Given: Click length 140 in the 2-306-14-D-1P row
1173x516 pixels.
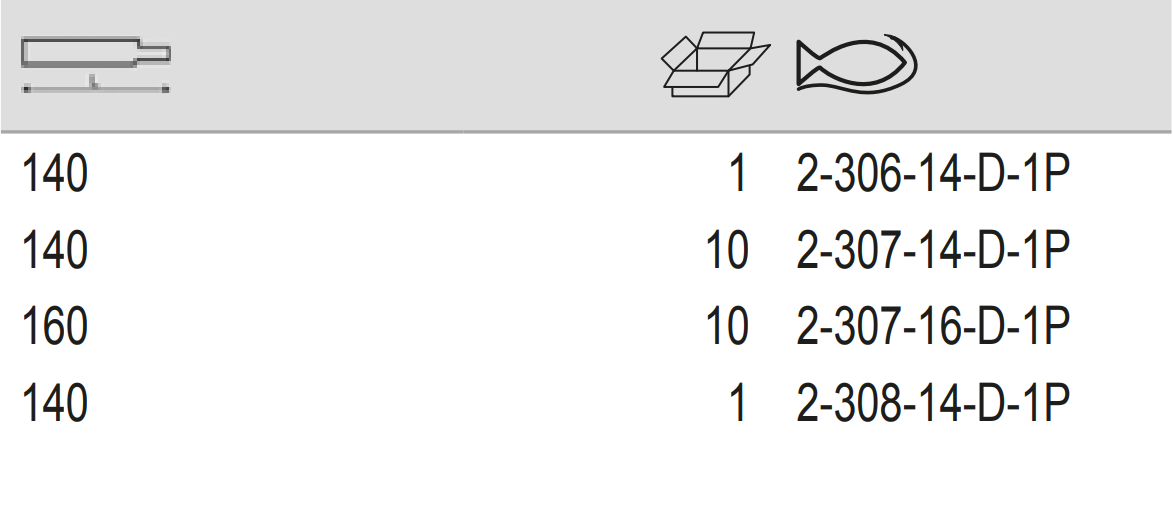Looking at the screenshot, I should tap(55, 175).
